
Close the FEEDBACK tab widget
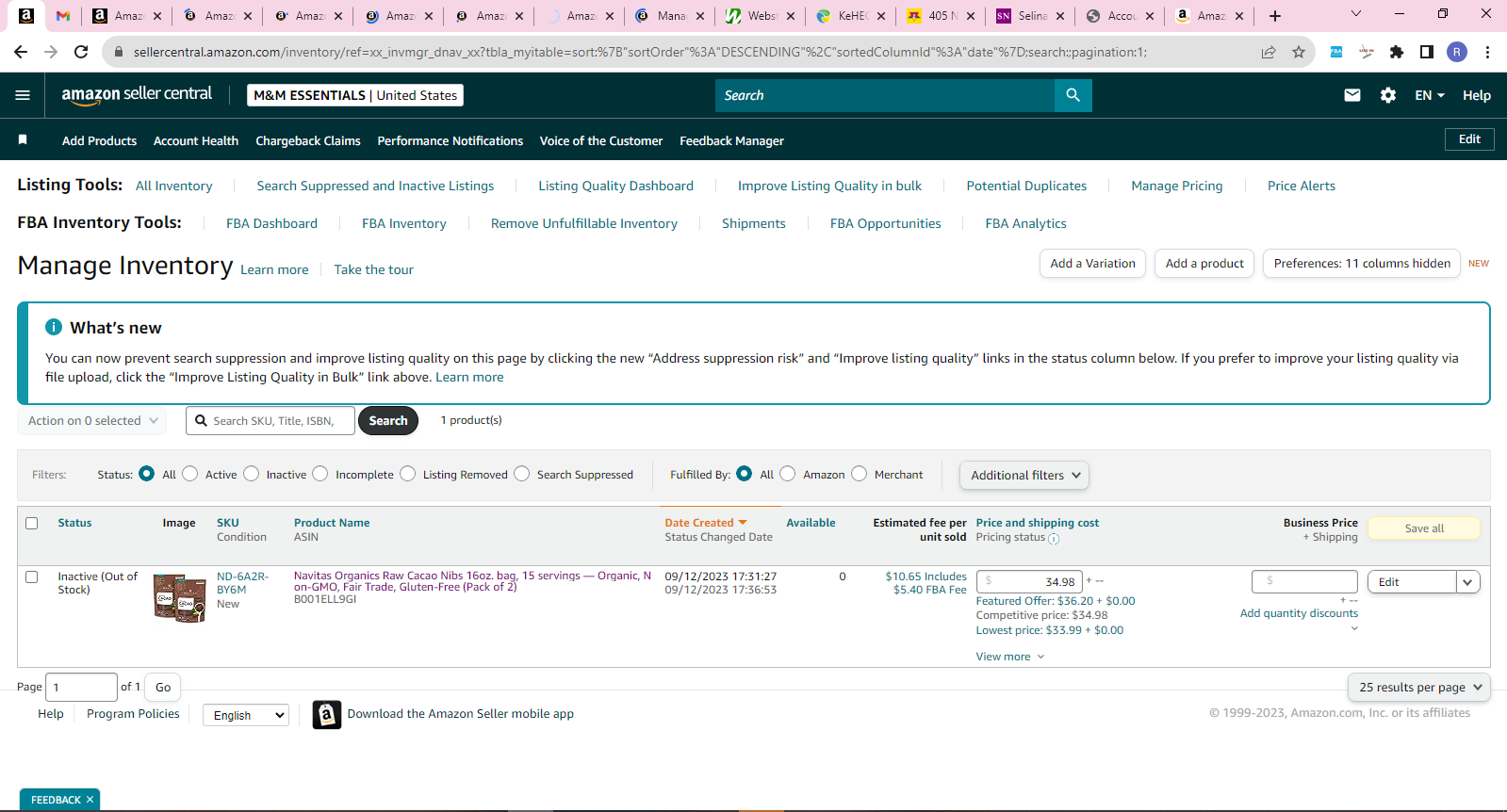coord(90,800)
